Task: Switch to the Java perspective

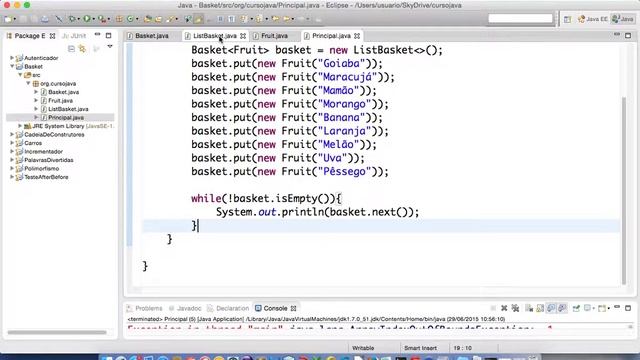Action: point(623,19)
